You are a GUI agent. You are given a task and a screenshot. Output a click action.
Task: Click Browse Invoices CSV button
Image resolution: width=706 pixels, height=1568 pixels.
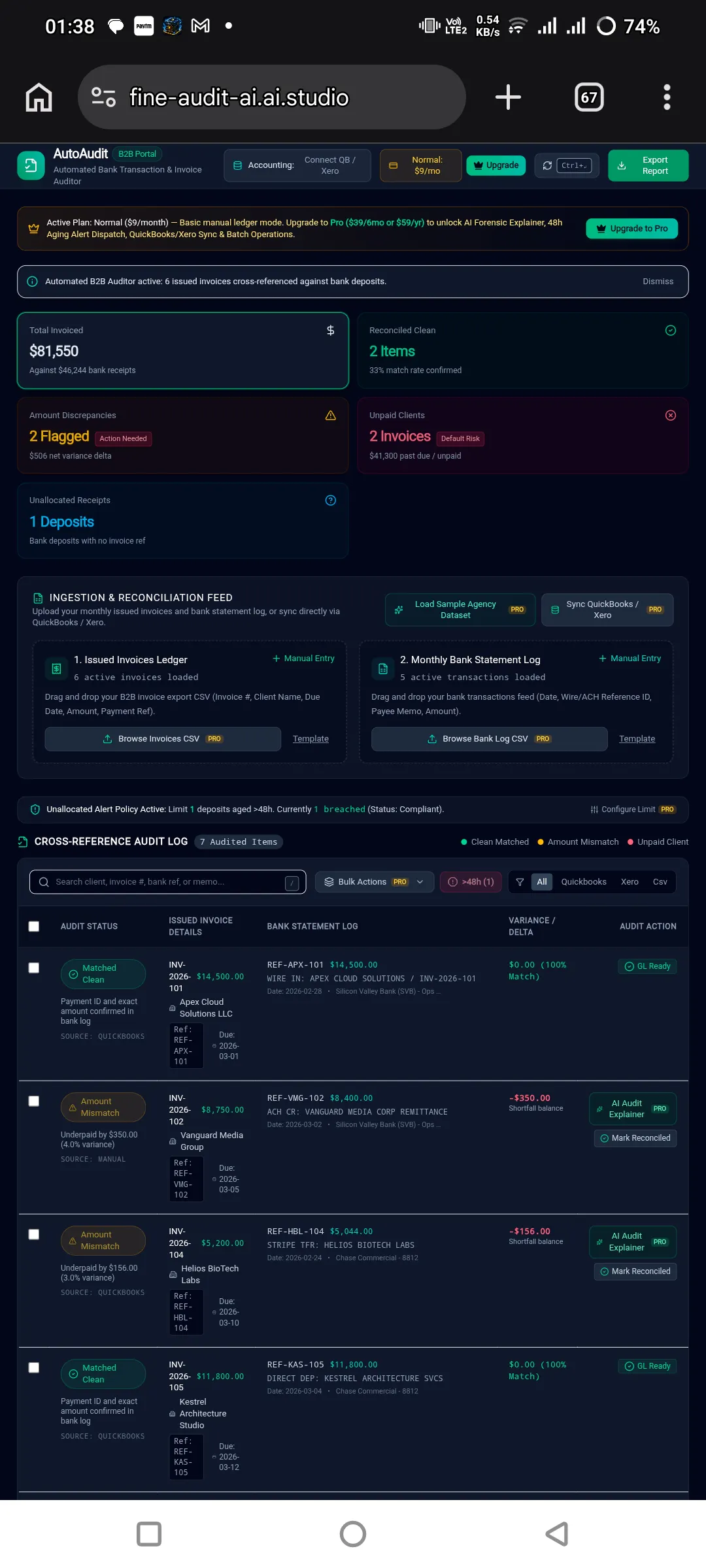[163, 739]
